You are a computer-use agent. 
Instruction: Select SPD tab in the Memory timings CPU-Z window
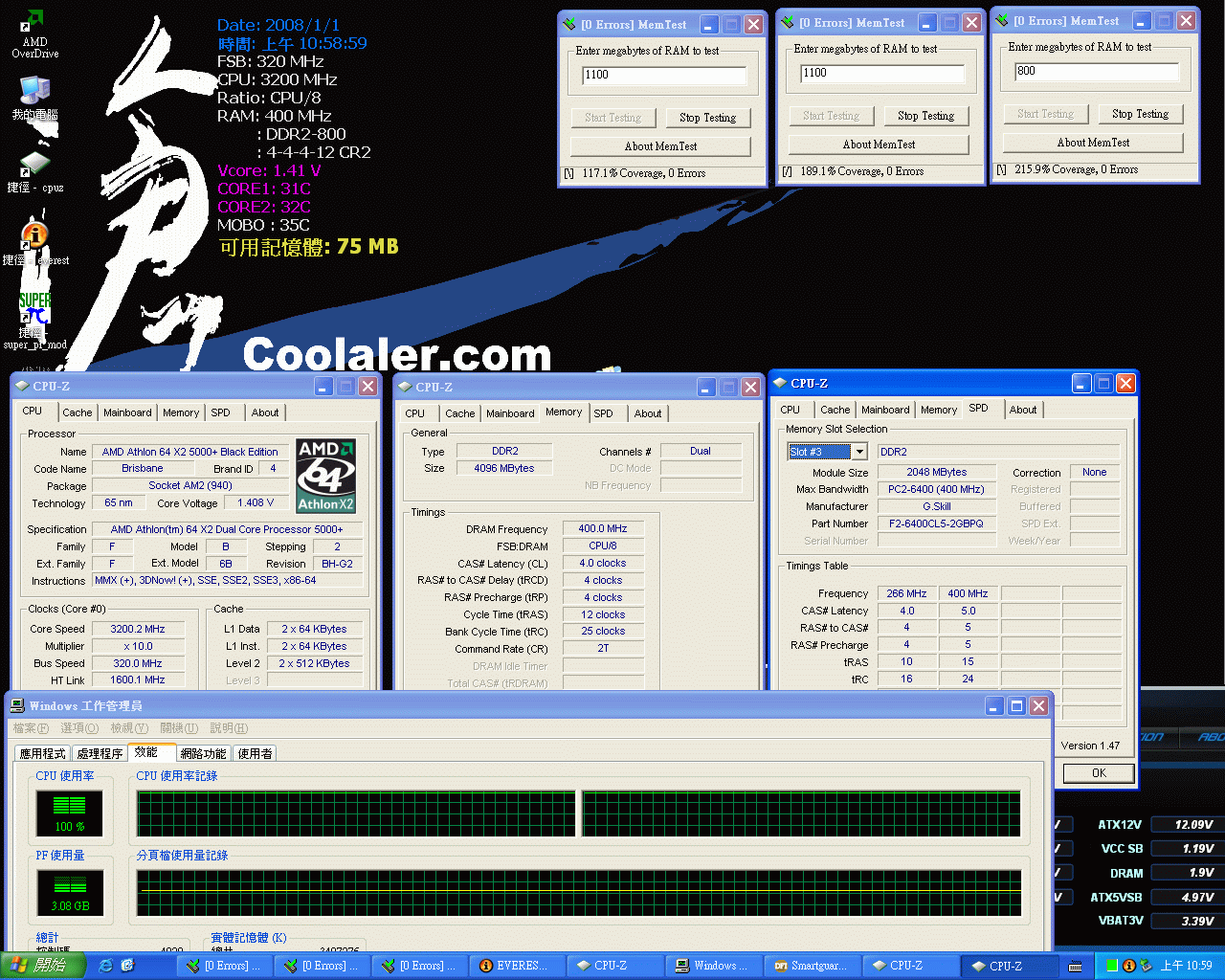point(603,413)
